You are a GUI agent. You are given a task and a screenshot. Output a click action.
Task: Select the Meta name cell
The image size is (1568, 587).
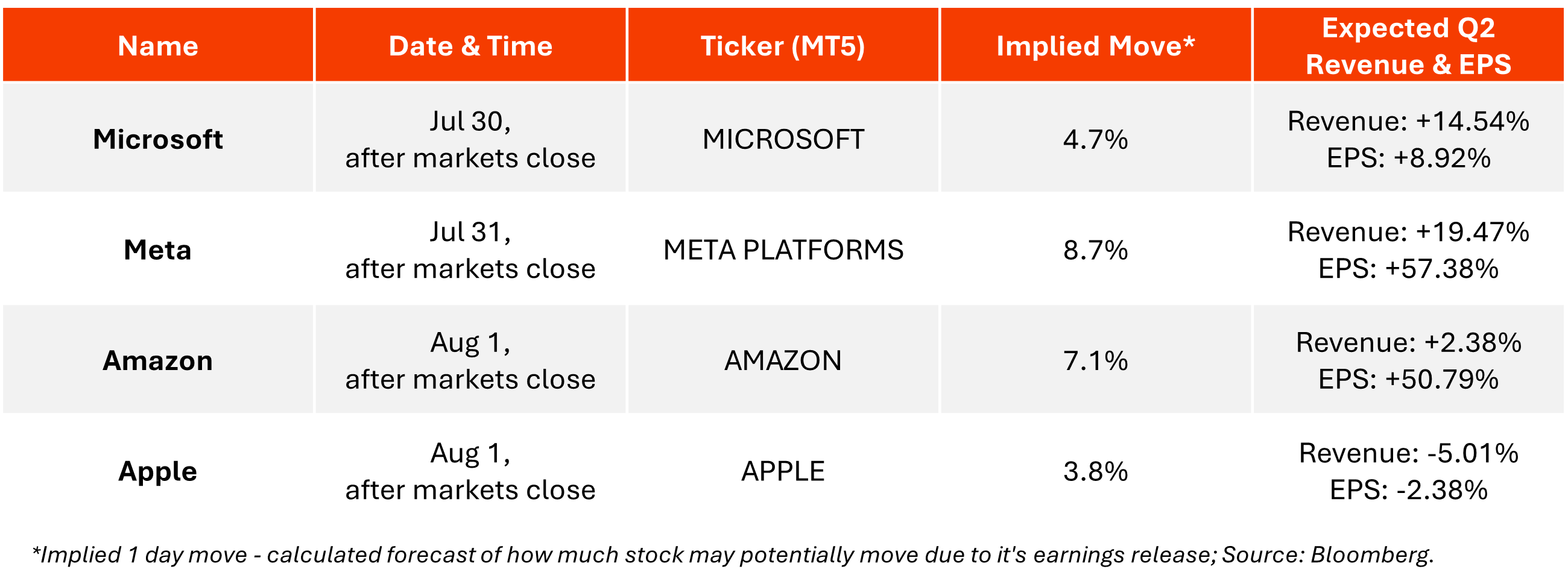[x=157, y=250]
